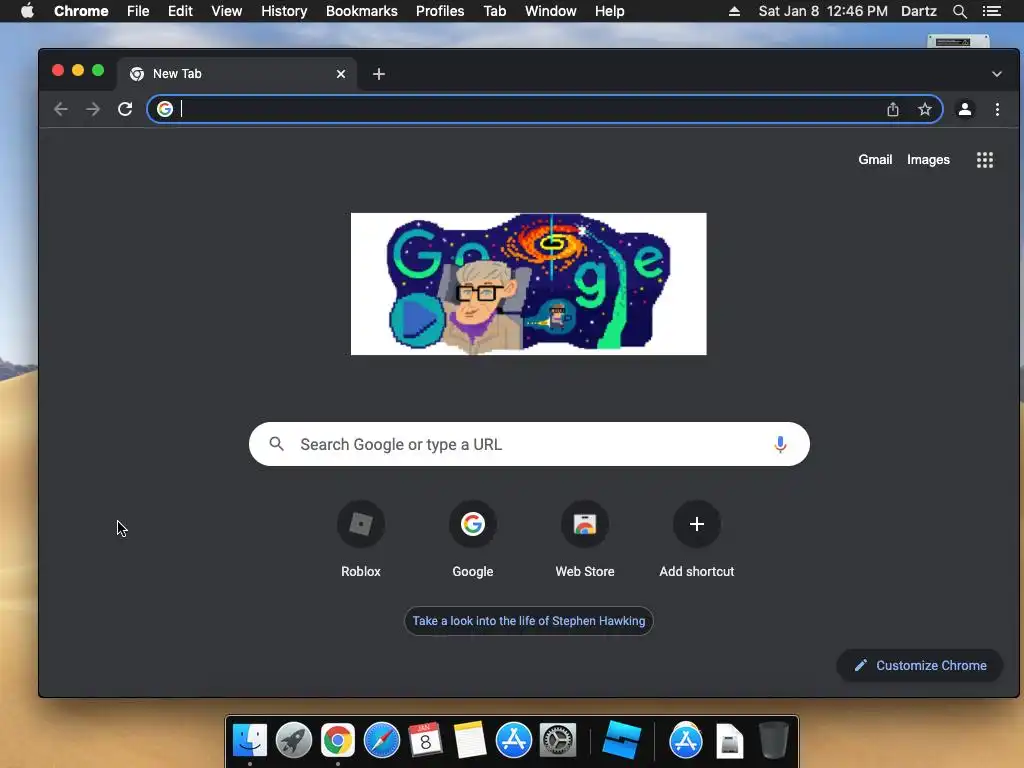Open the Edit menu
Image resolution: width=1024 pixels, height=768 pixels.
pos(180,11)
